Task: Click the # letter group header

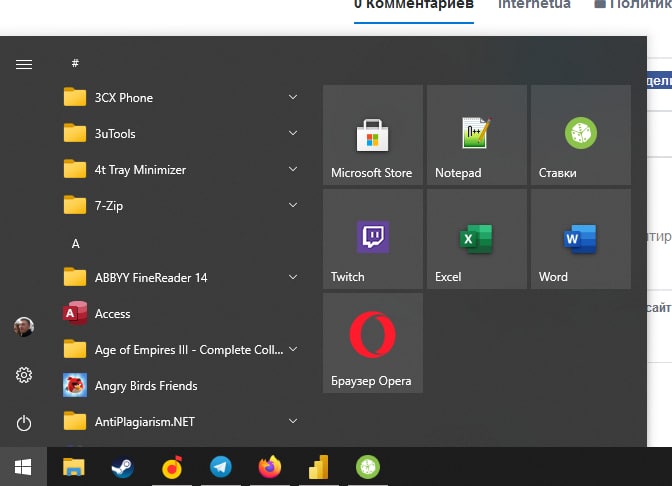Action: click(75, 63)
